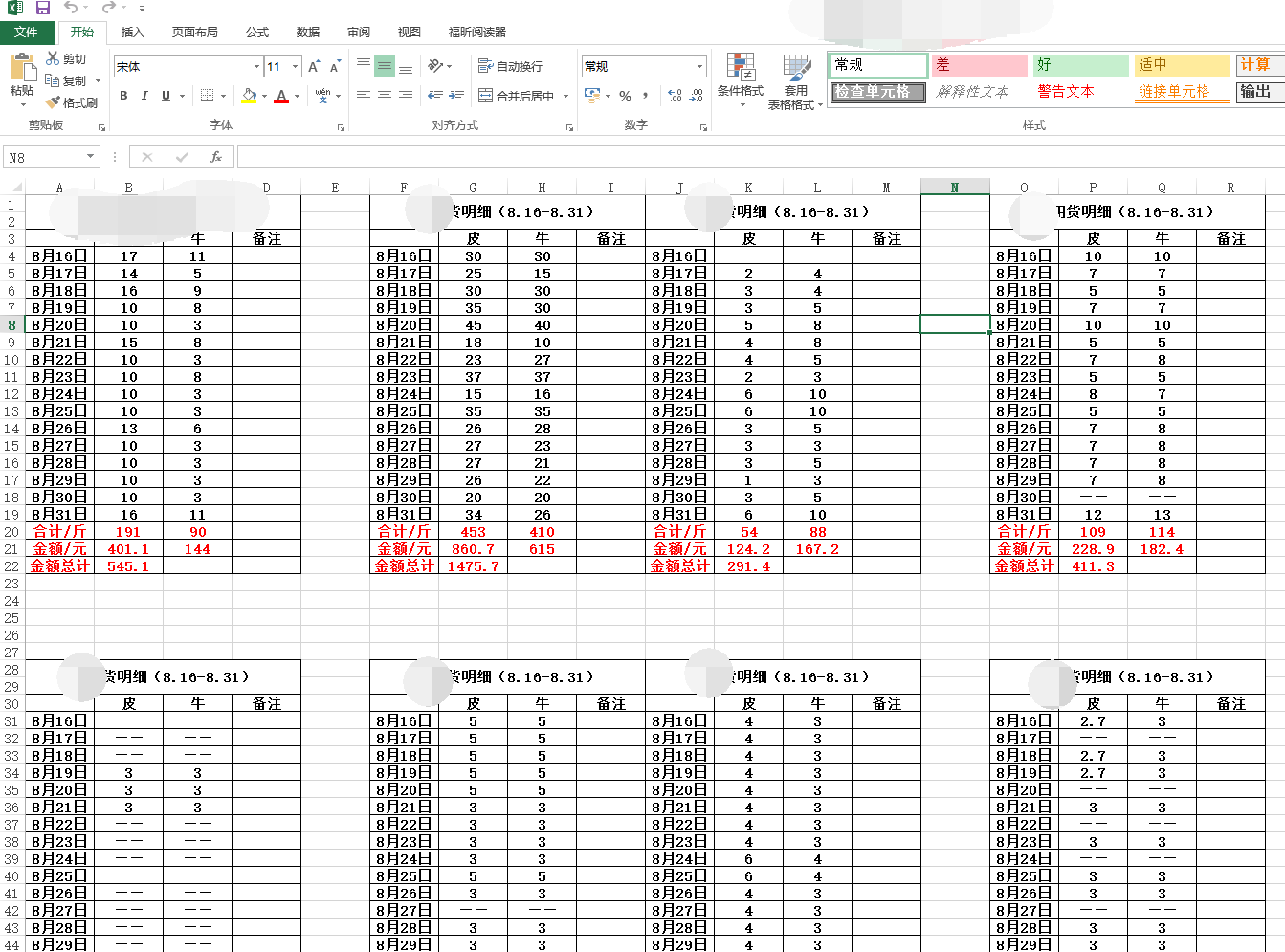
Task: Click the red font color A
Action: click(x=281, y=96)
